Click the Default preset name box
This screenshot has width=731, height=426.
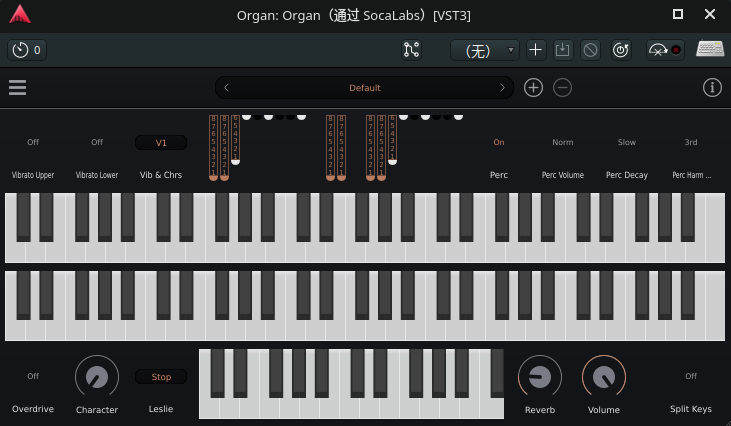pos(365,88)
